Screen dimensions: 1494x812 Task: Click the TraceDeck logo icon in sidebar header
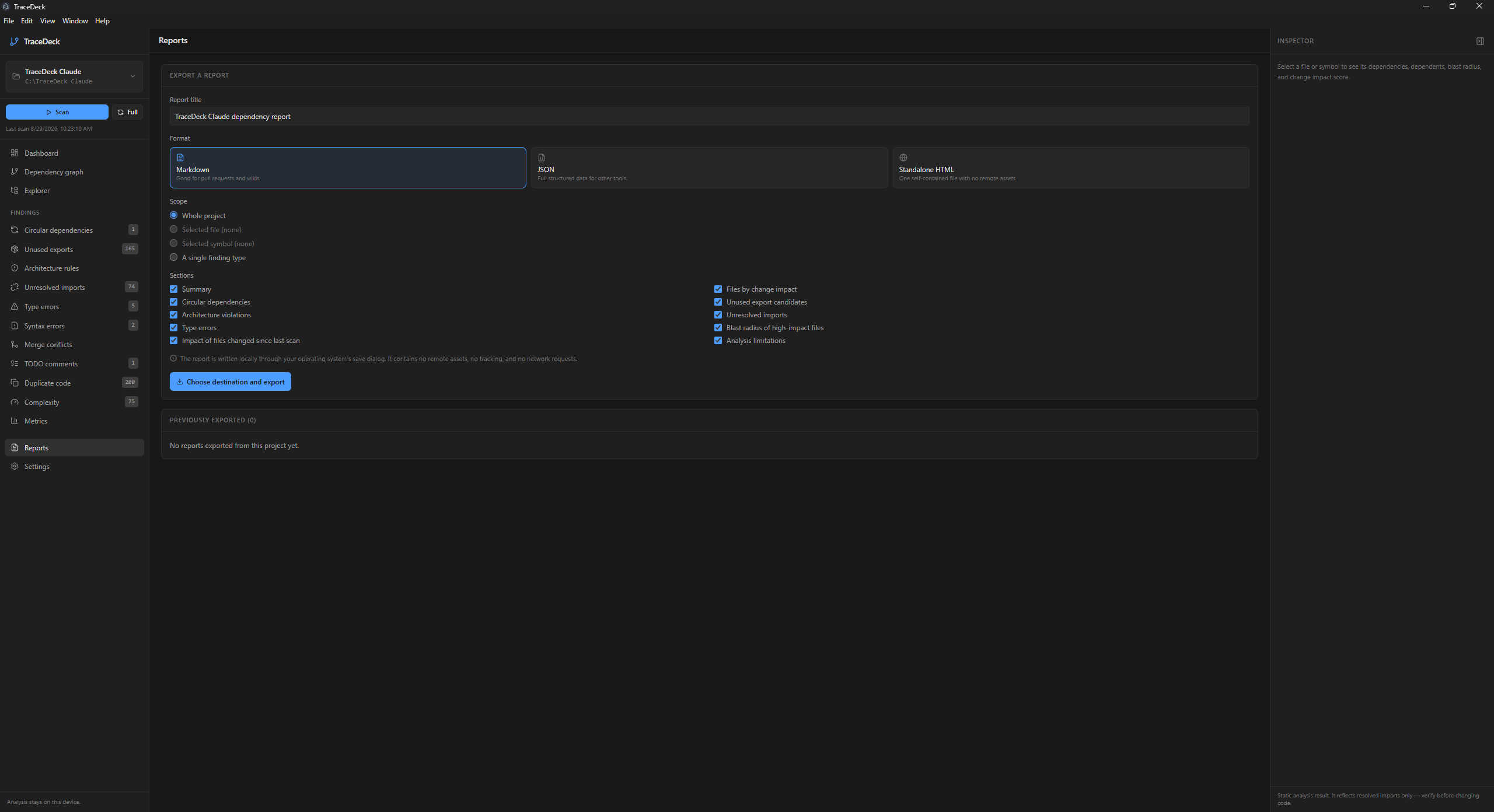point(15,41)
